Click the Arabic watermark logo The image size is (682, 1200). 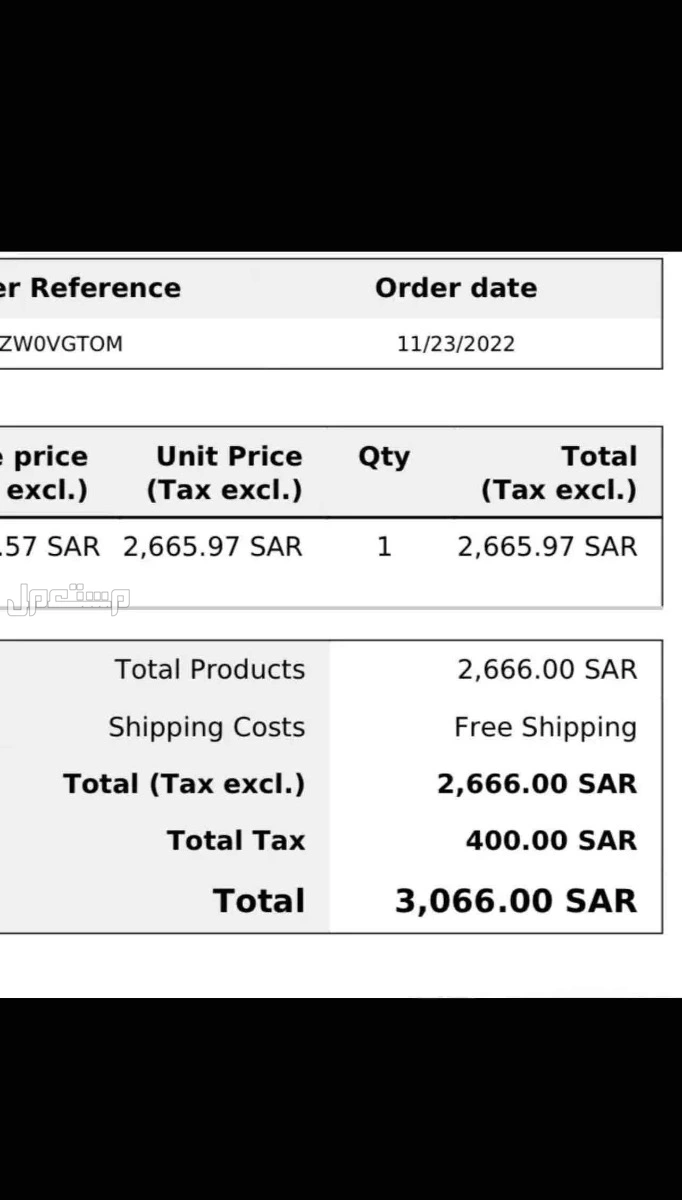66,598
